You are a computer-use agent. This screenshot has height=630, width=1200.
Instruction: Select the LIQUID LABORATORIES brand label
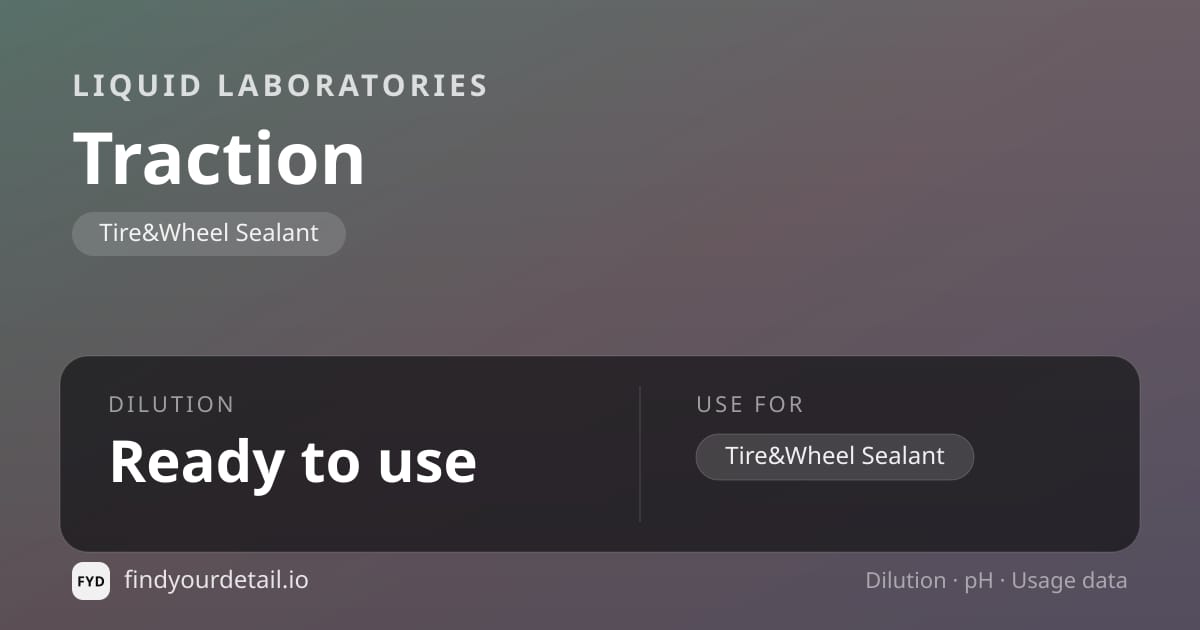[280, 86]
